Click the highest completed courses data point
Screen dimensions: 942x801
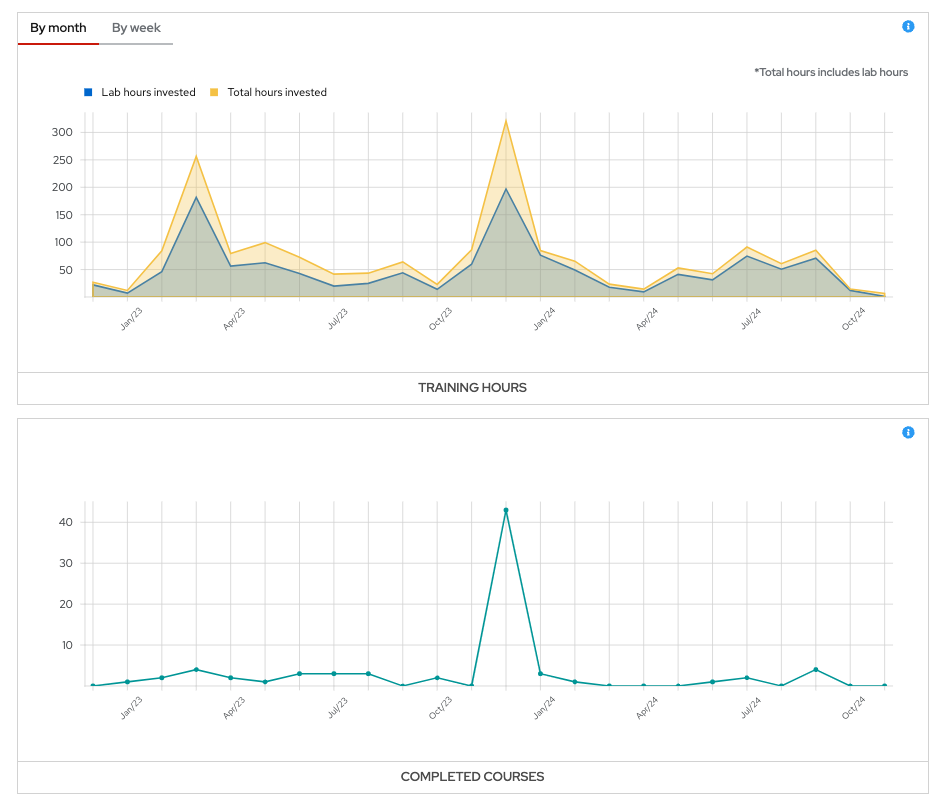(506, 510)
